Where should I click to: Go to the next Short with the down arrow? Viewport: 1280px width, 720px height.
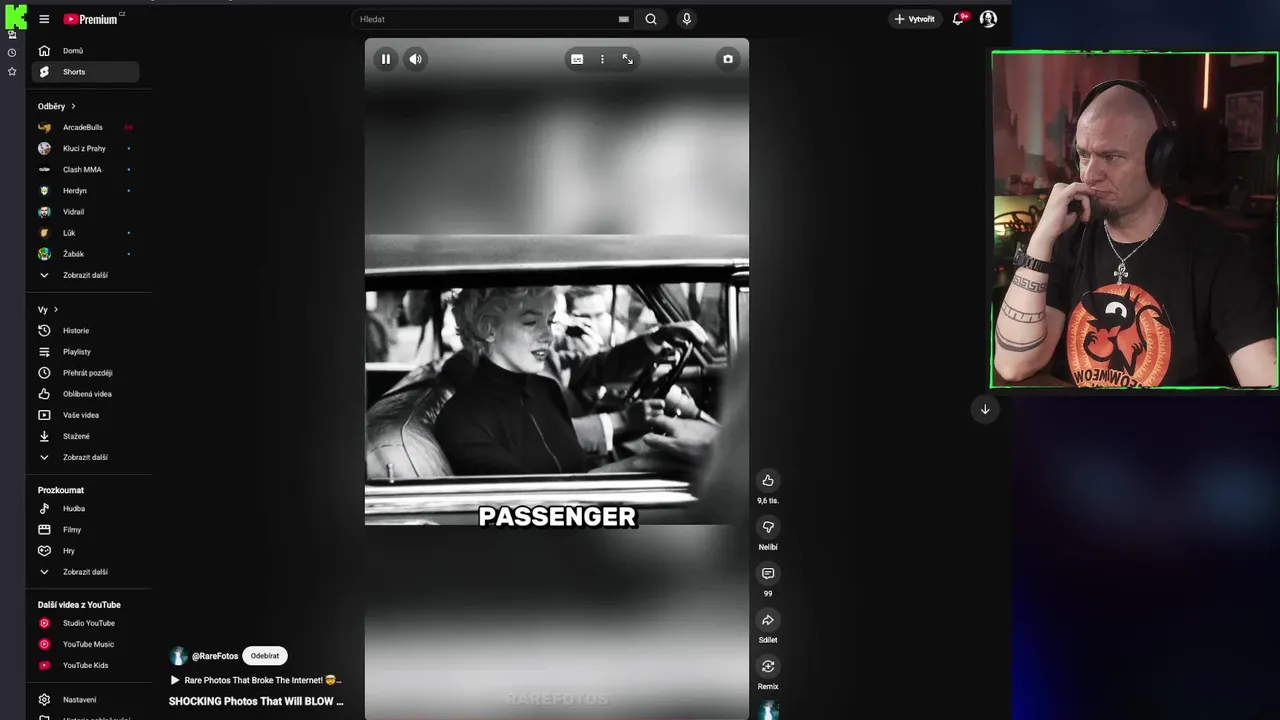985,409
